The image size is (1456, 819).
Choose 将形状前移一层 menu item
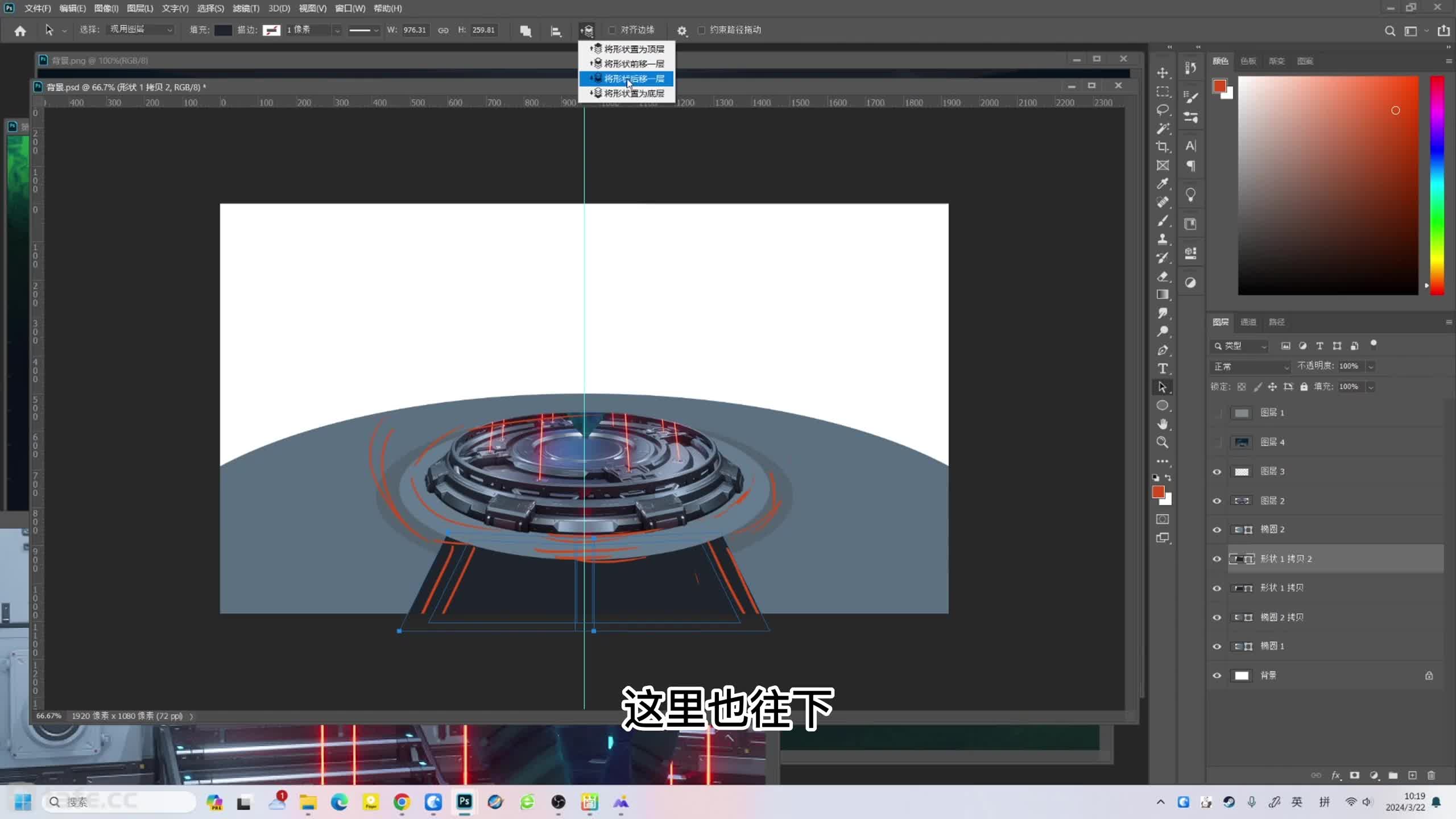(x=627, y=64)
